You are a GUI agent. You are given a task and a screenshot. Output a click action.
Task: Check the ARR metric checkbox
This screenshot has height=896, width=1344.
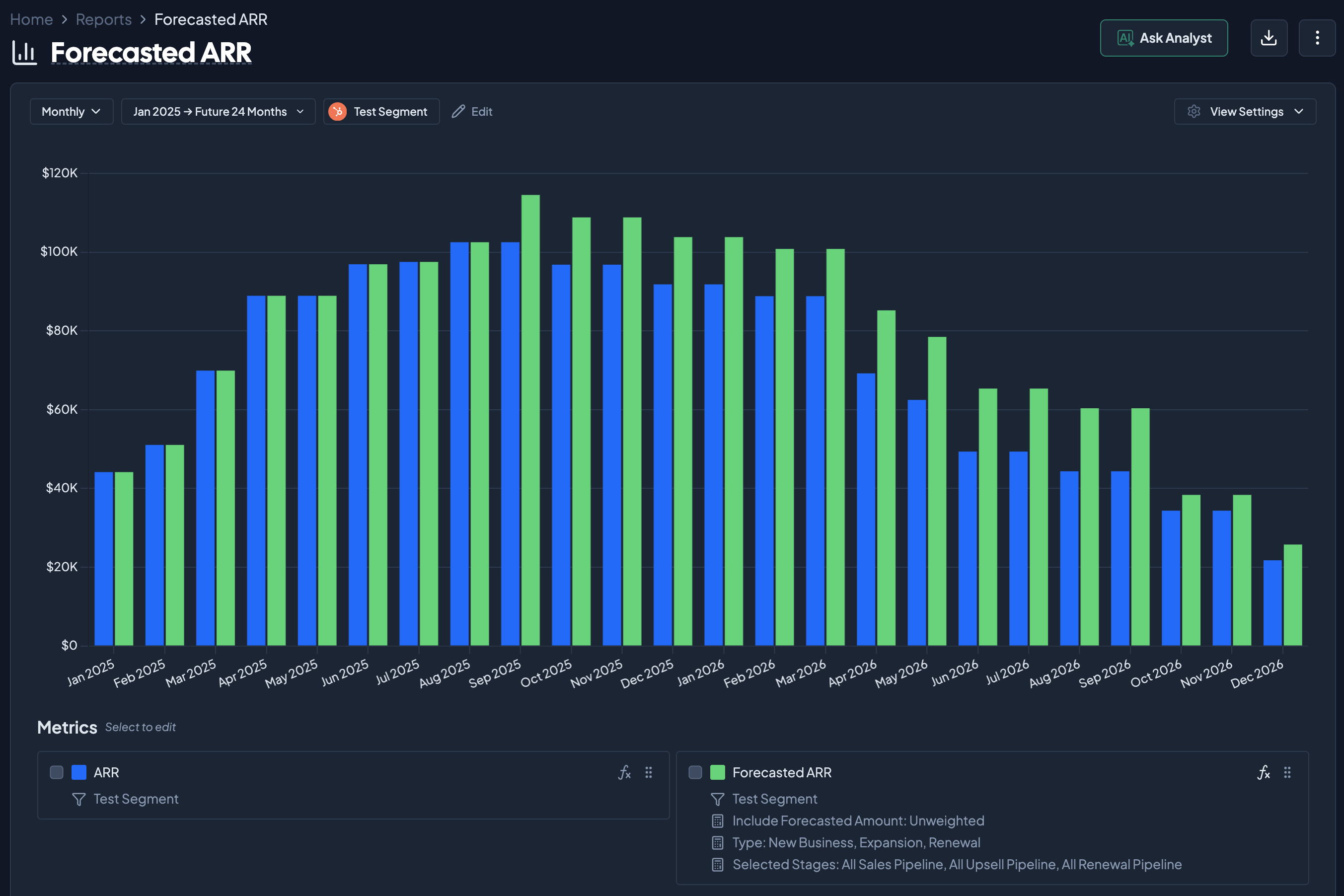pos(57,772)
